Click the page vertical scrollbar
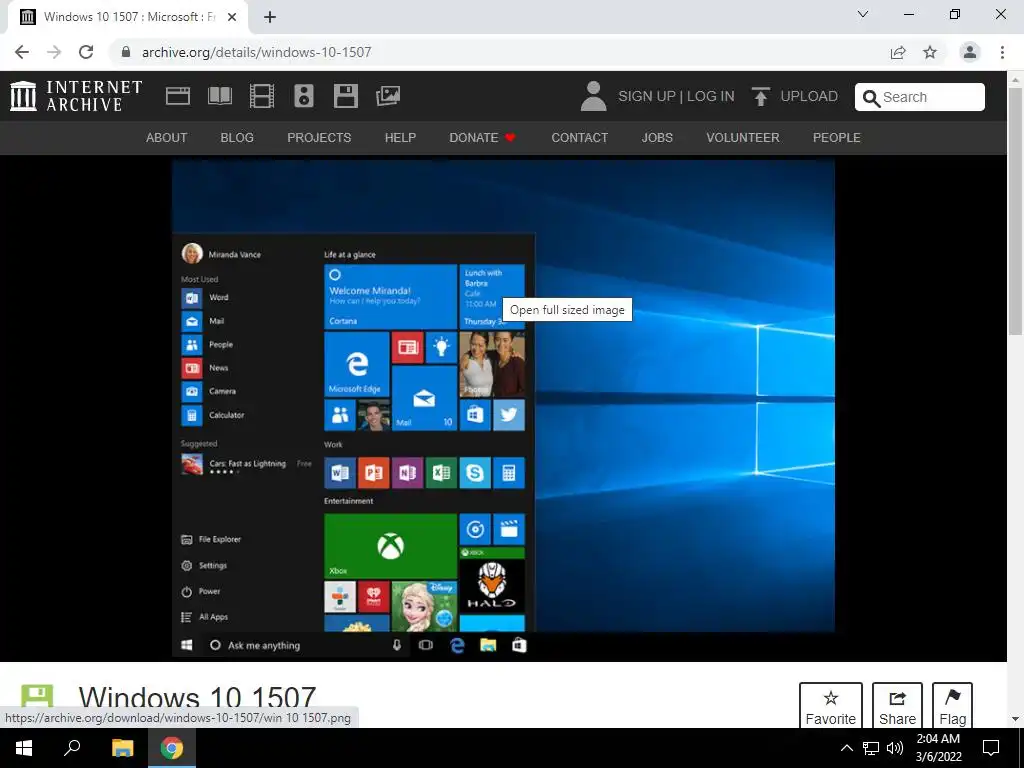 (x=1015, y=214)
